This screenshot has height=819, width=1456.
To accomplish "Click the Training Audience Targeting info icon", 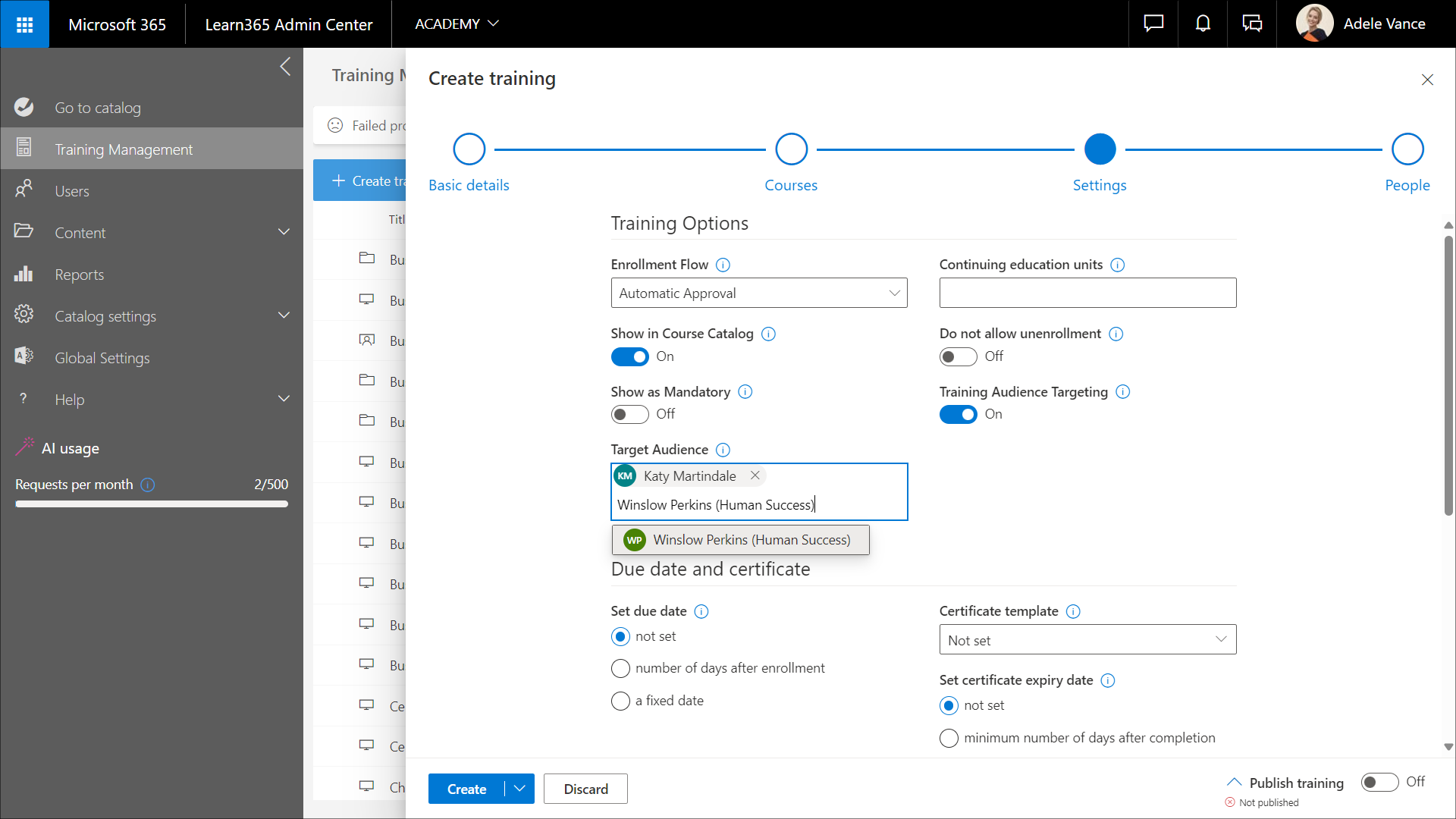I will click(1123, 392).
